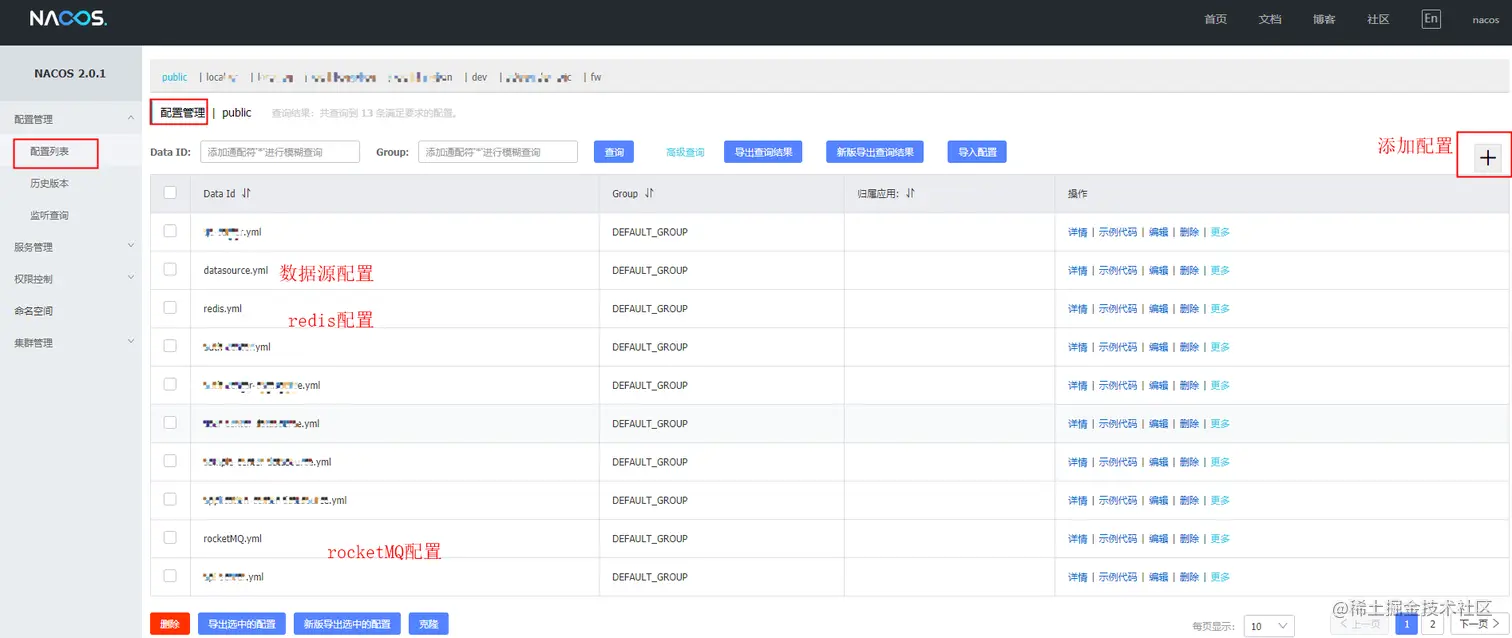This screenshot has width=1512, height=638.
Task: Tick the checkbox for datasource.yml
Action: [170, 270]
